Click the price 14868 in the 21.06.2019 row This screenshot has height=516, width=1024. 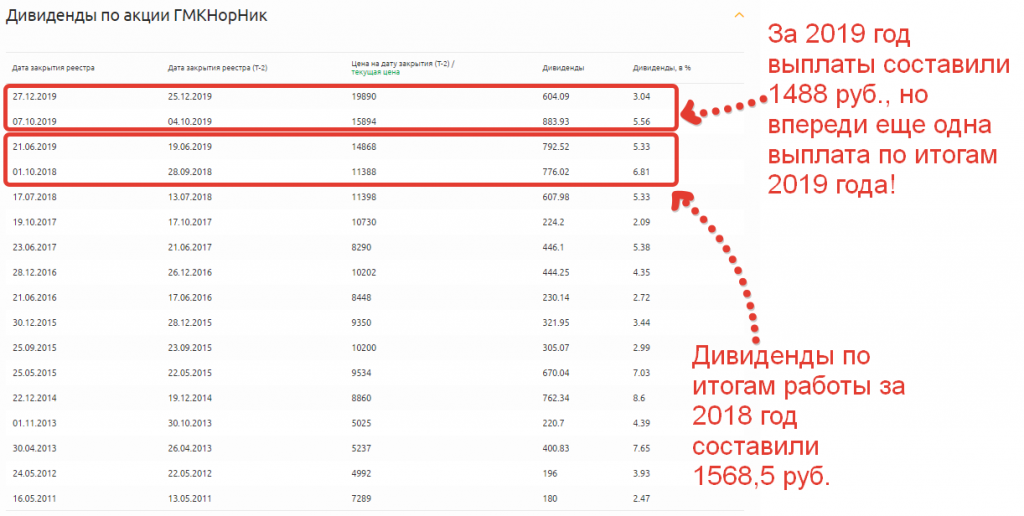pyautogui.click(x=364, y=147)
